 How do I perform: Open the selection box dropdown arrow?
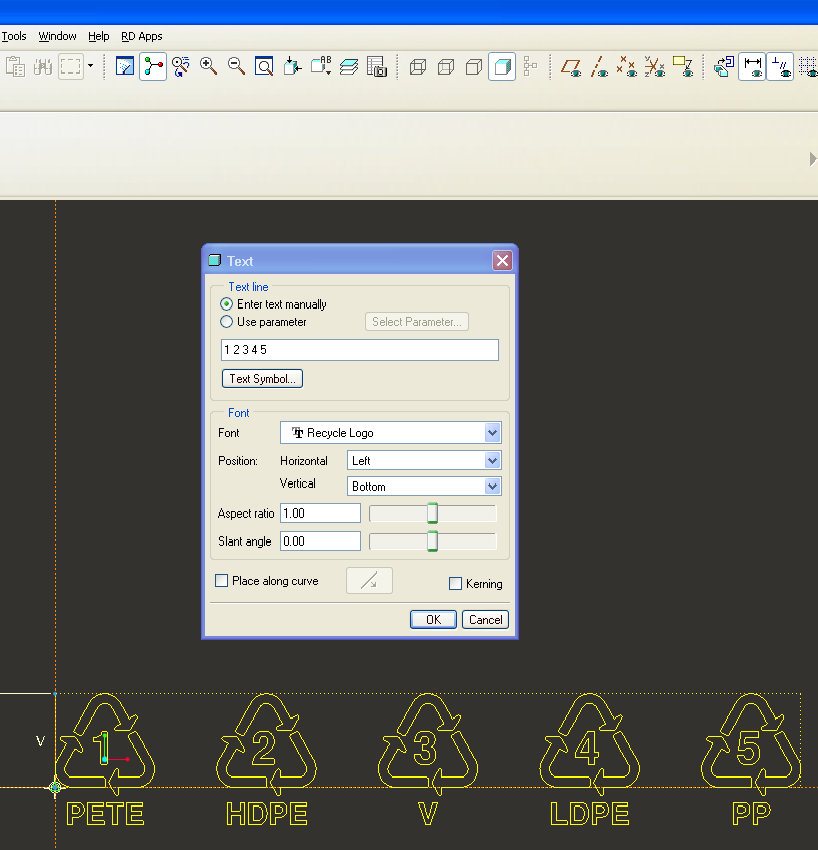click(91, 66)
